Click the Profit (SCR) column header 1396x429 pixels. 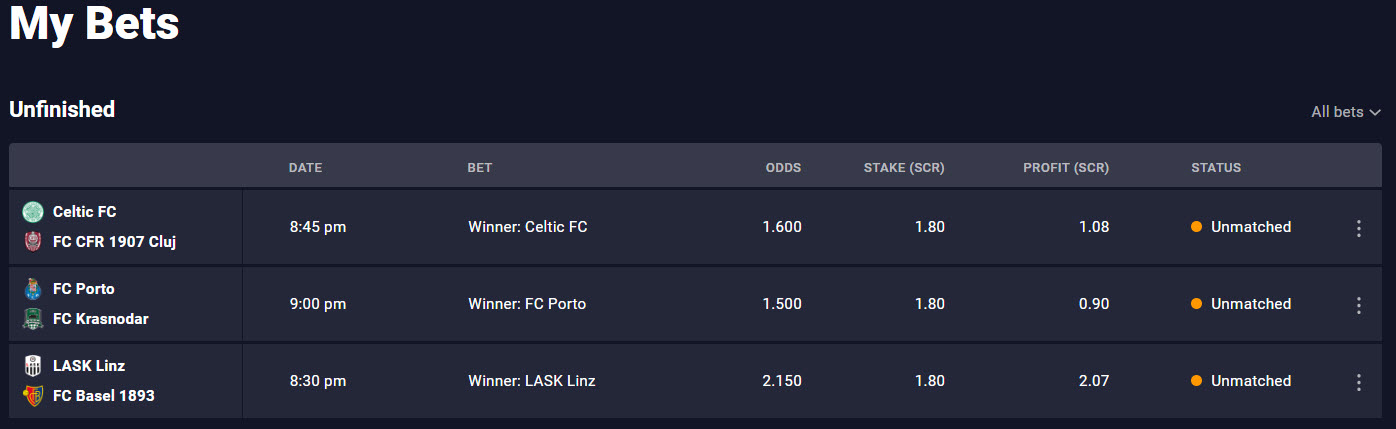(x=1065, y=168)
